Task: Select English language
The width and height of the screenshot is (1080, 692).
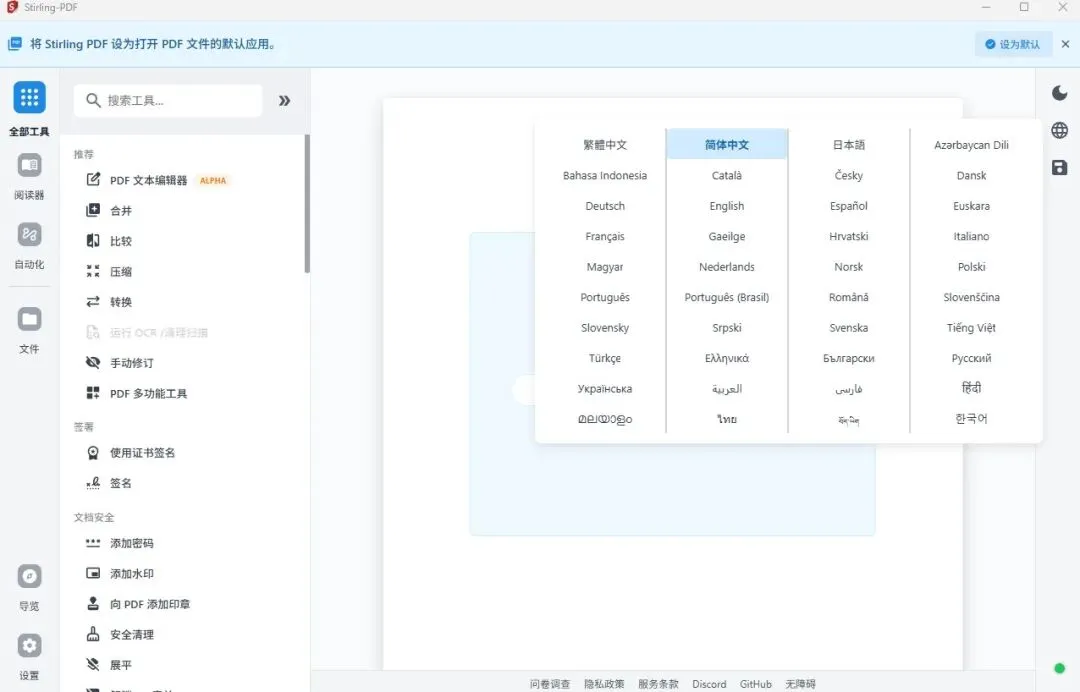Action: click(727, 206)
